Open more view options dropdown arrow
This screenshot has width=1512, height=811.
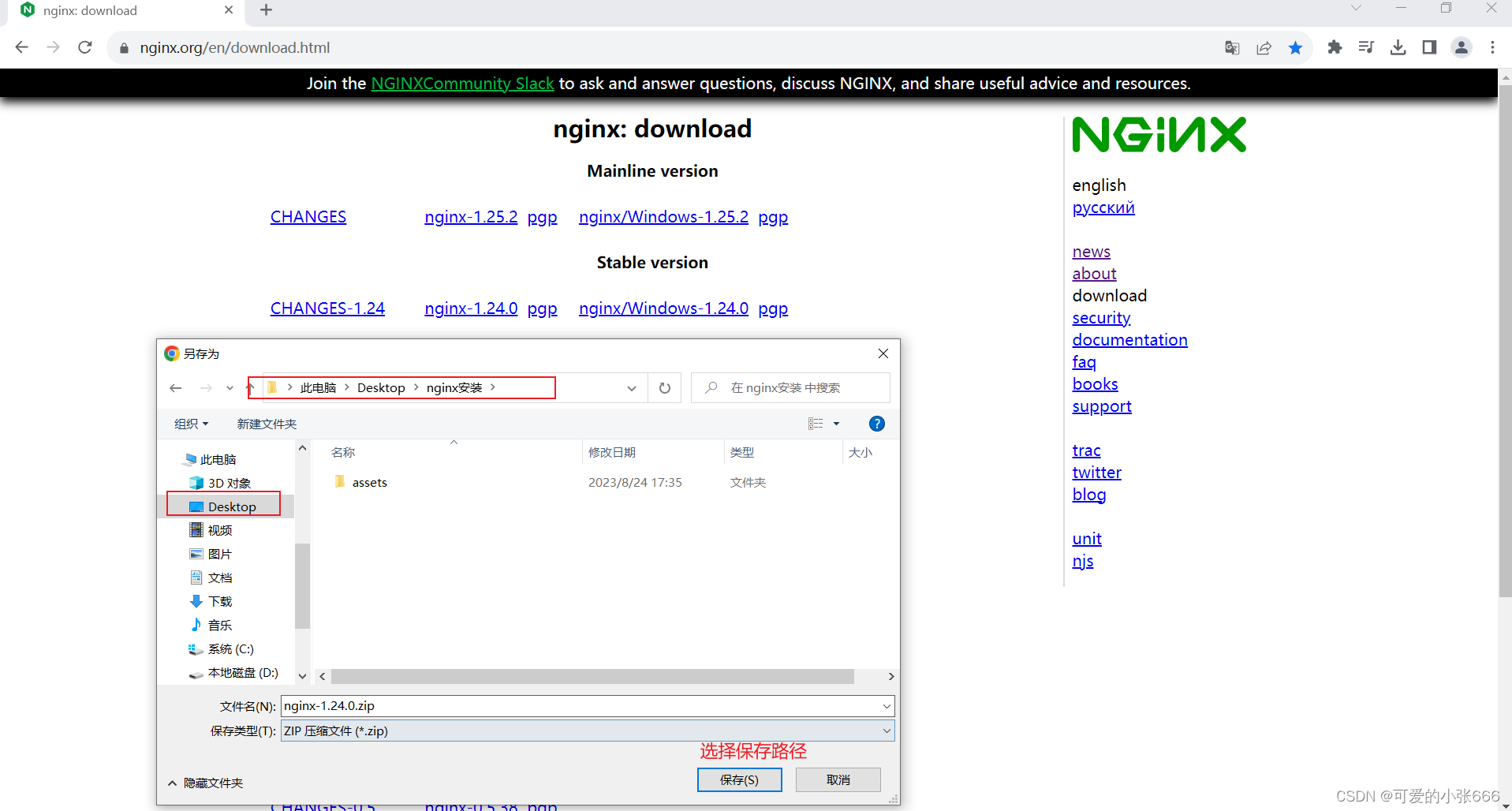[x=837, y=424]
